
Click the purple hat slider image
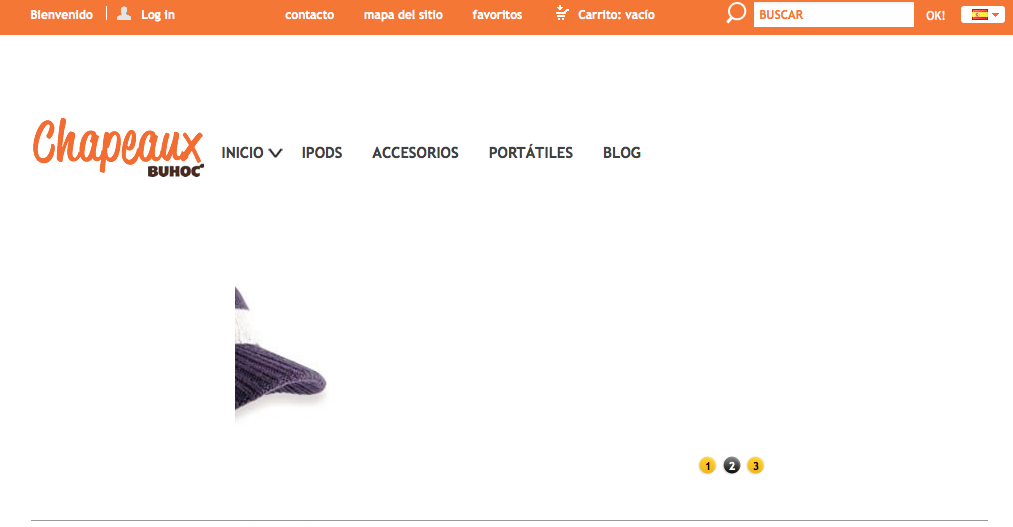tap(280, 353)
